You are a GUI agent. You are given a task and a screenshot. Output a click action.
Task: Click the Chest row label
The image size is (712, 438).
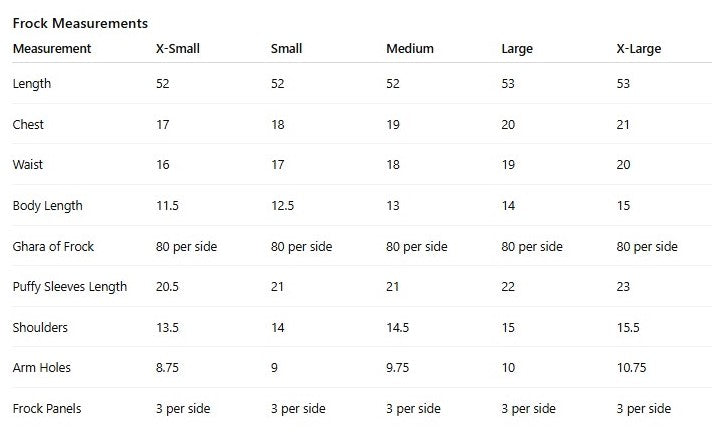[x=28, y=125]
